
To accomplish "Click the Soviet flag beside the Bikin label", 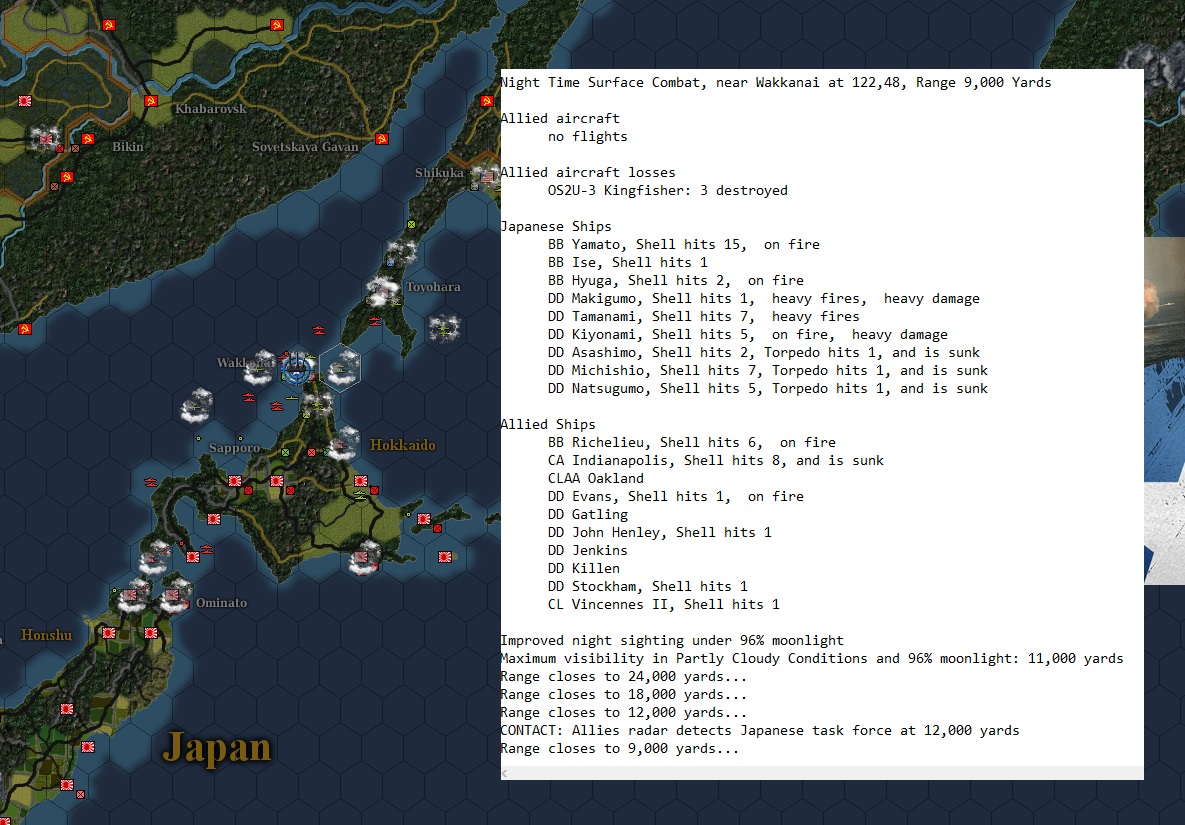I will (88, 139).
